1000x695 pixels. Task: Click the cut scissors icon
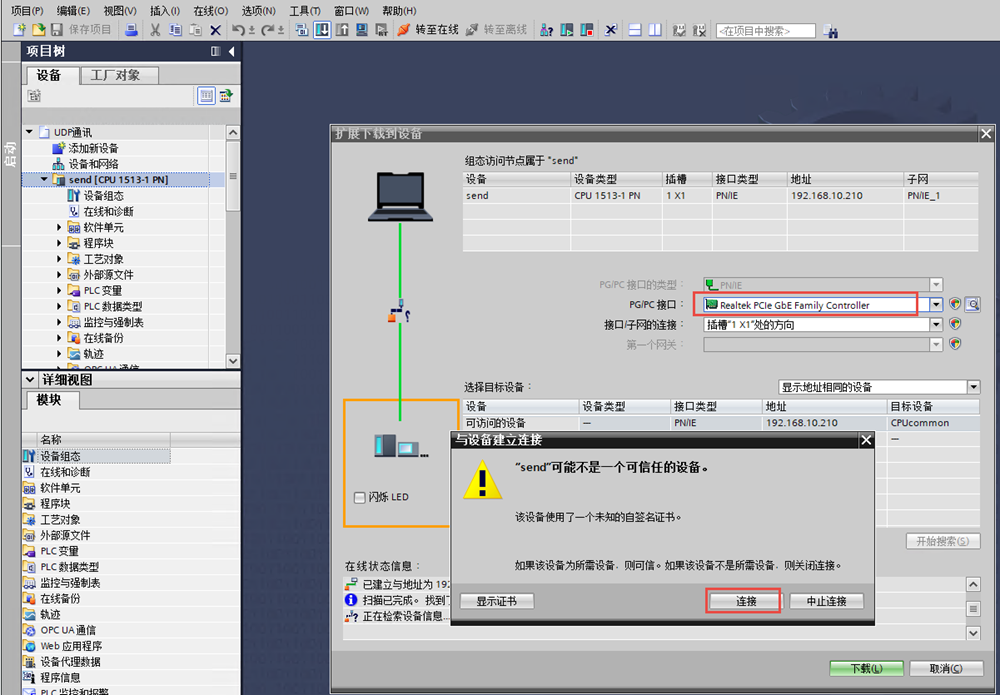[x=155, y=30]
